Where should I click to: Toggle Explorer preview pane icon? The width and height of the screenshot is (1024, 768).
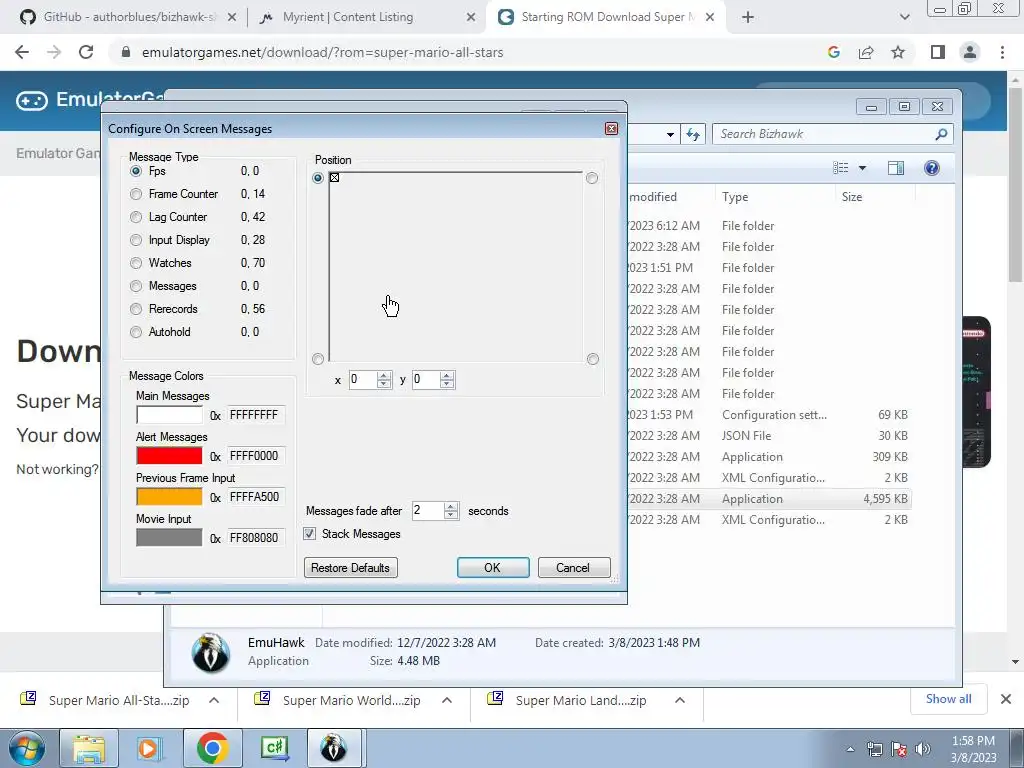point(896,168)
